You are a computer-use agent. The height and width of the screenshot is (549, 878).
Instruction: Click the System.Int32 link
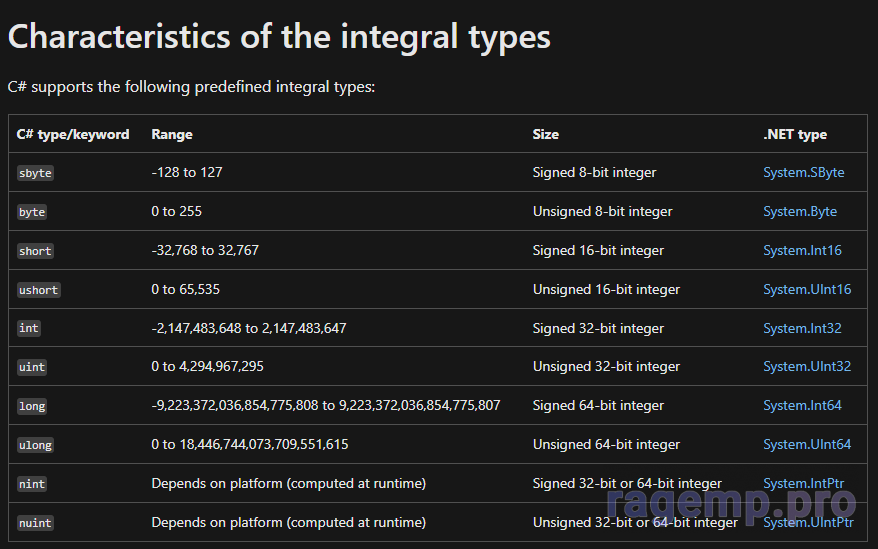click(x=802, y=328)
